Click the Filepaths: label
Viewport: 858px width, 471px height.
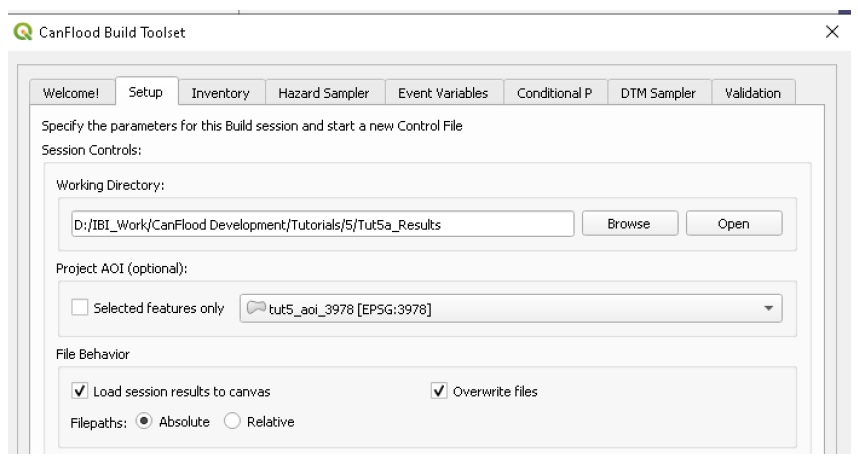pyautogui.click(x=98, y=423)
